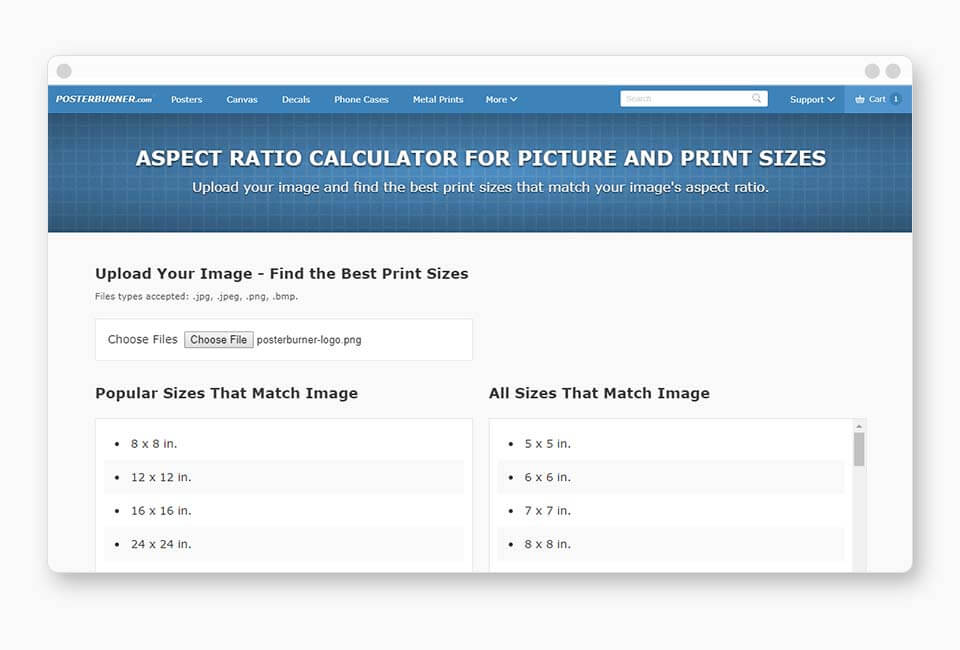960x650 pixels.
Task: Click the cart item count badge
Action: tap(895, 99)
